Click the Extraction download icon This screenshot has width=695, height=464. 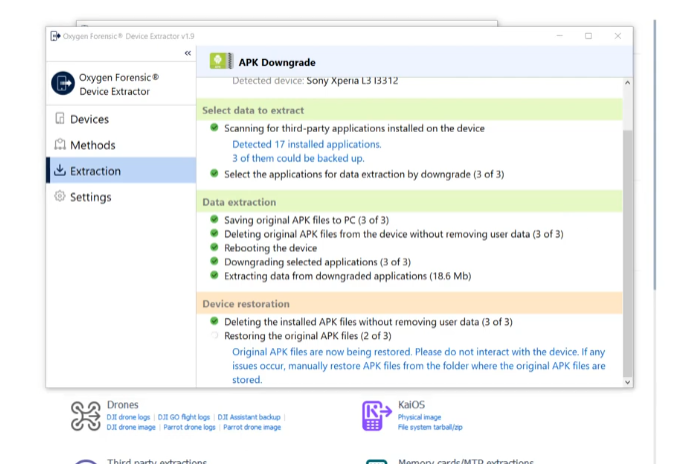(60, 170)
